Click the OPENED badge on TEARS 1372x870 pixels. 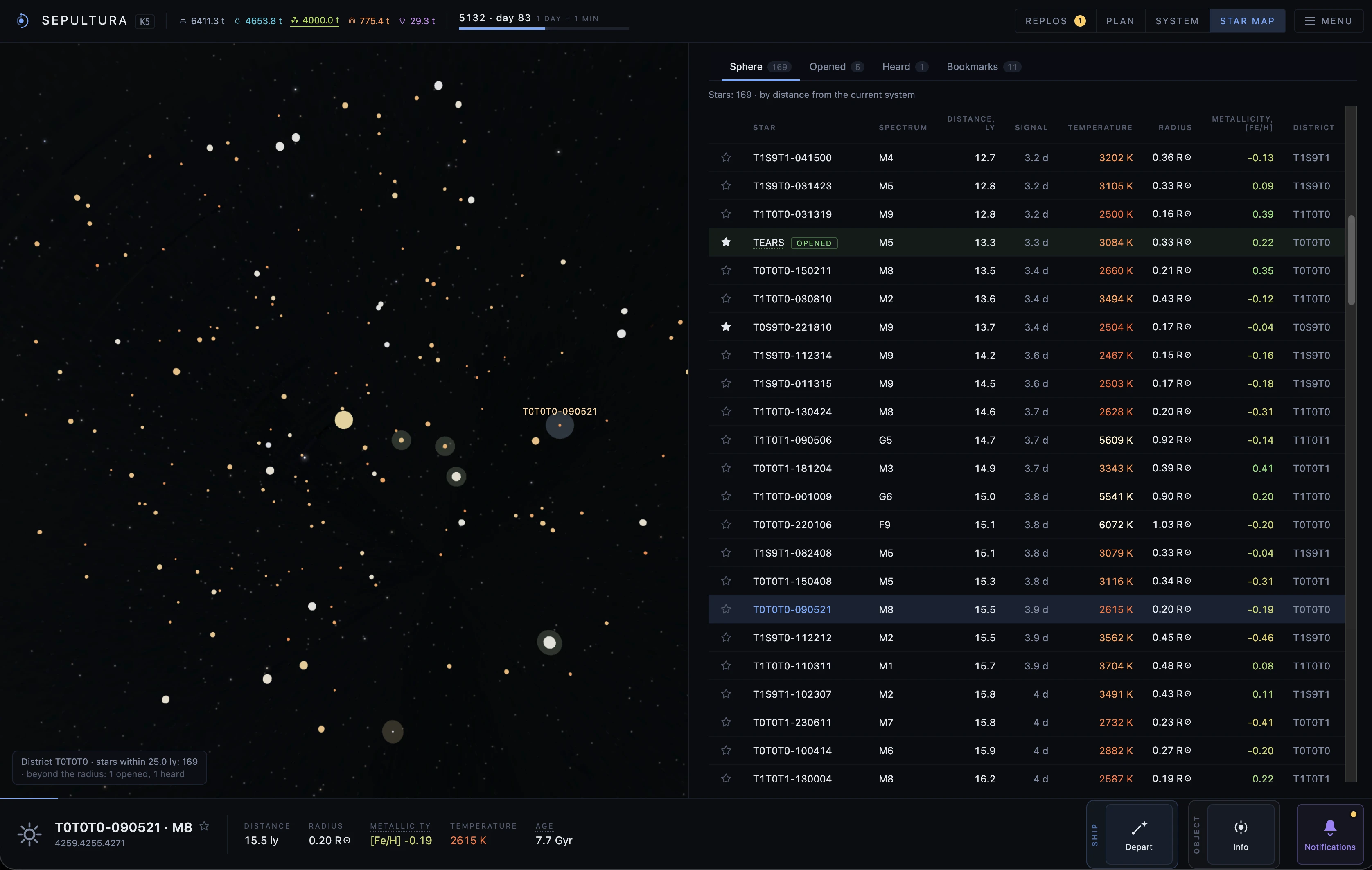point(814,243)
